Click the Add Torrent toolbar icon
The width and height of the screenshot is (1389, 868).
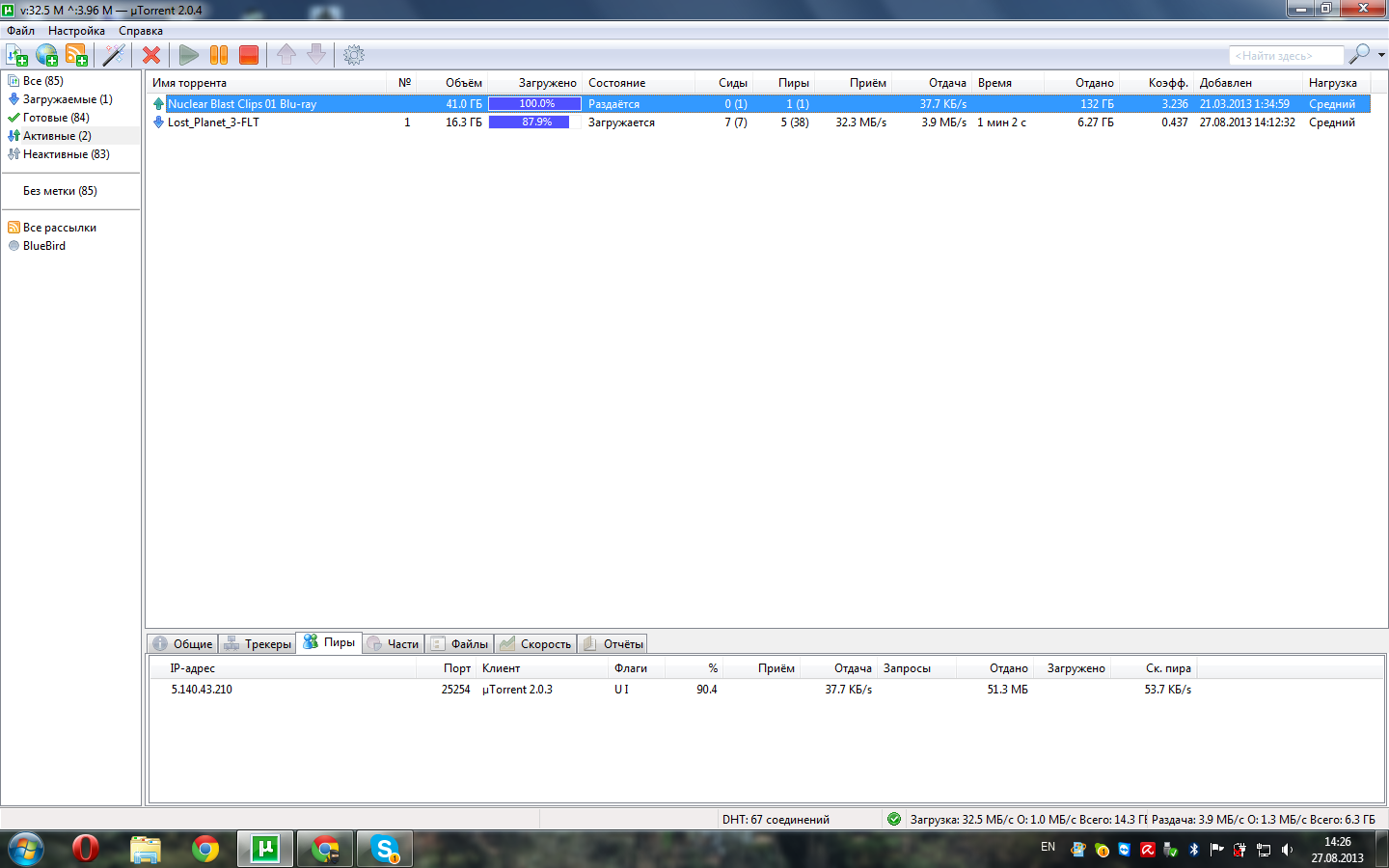click(x=17, y=55)
